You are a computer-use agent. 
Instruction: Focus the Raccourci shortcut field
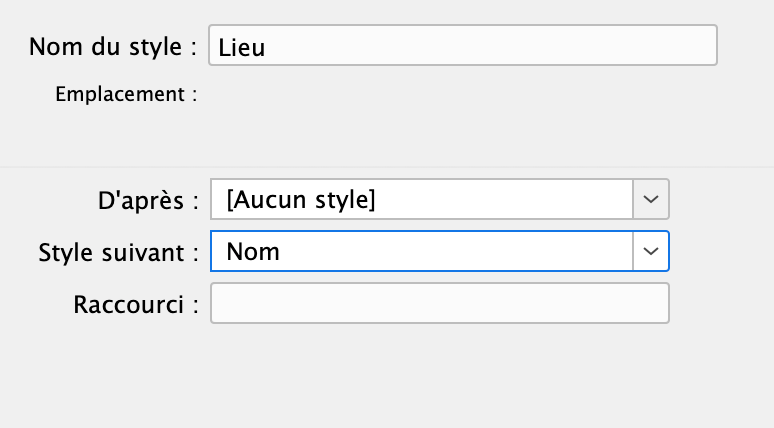pos(439,304)
